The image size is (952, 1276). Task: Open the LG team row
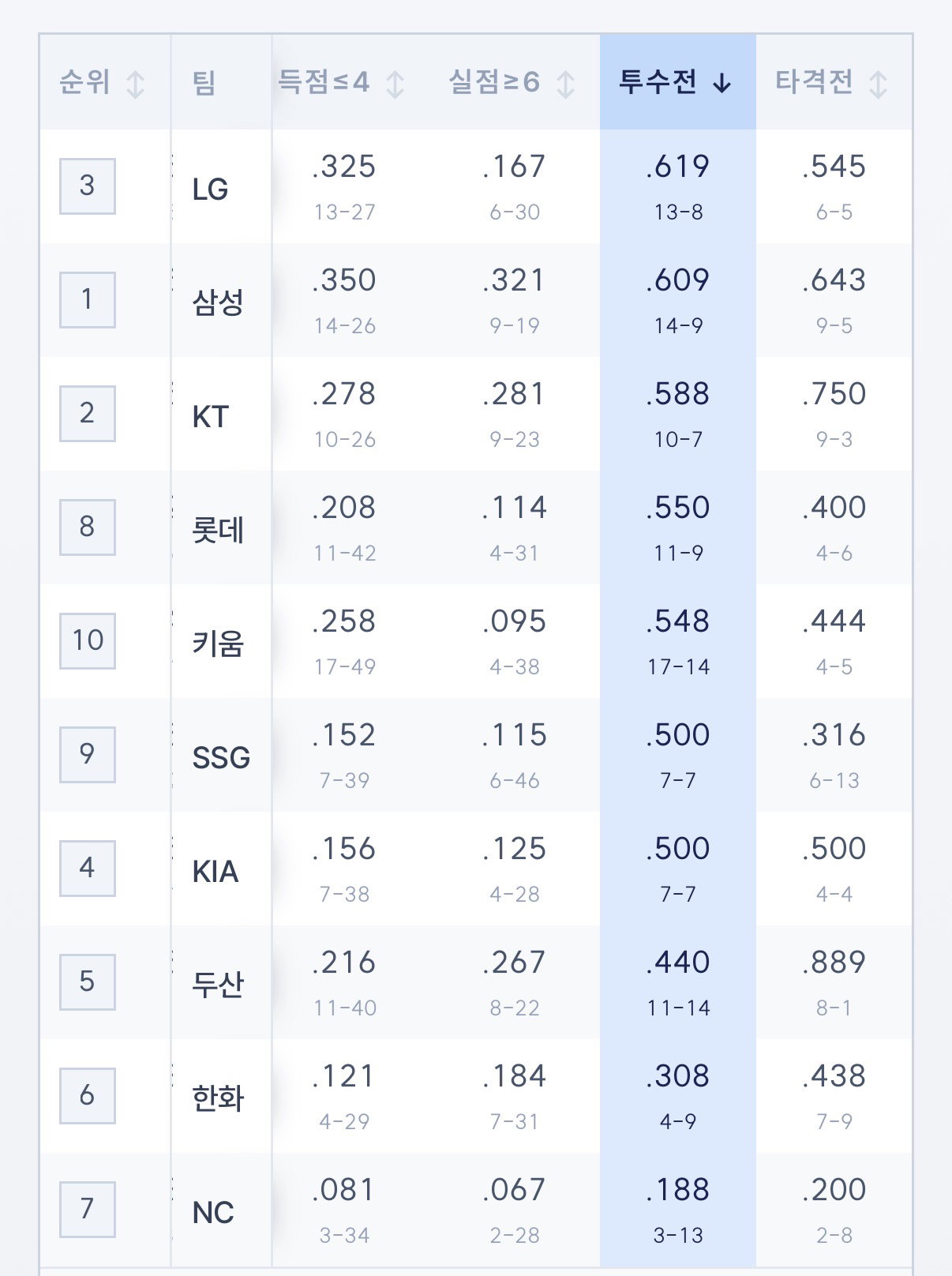click(476, 187)
